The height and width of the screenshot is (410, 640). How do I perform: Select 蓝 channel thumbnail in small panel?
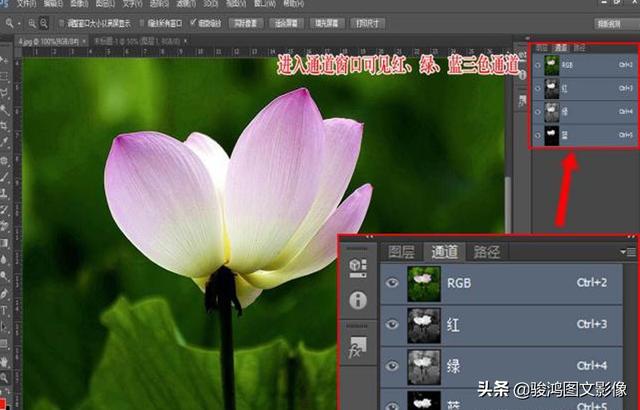click(551, 135)
